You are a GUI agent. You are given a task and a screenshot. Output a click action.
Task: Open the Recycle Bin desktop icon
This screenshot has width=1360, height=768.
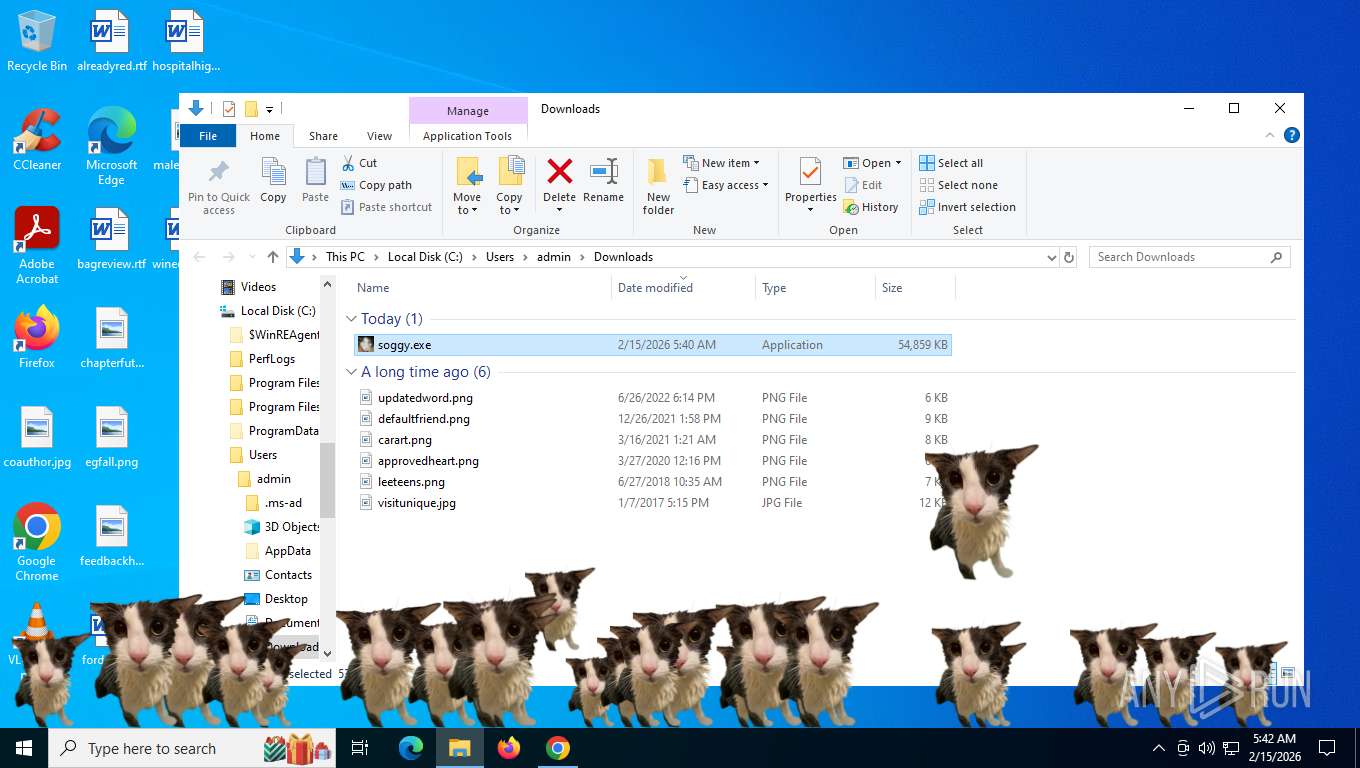(37, 41)
